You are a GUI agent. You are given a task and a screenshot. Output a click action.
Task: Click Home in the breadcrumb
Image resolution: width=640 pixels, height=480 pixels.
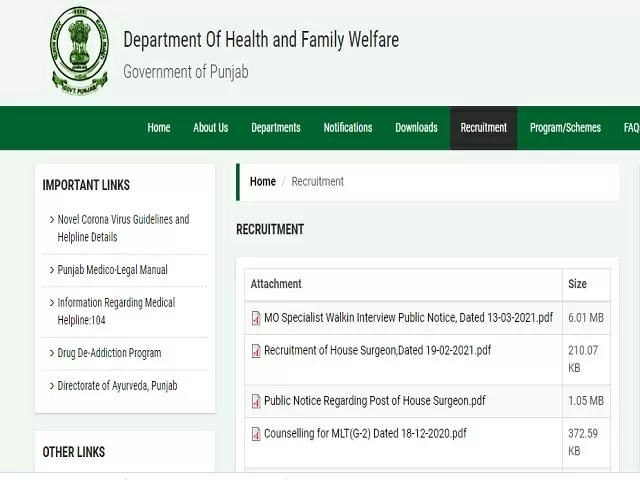(263, 182)
